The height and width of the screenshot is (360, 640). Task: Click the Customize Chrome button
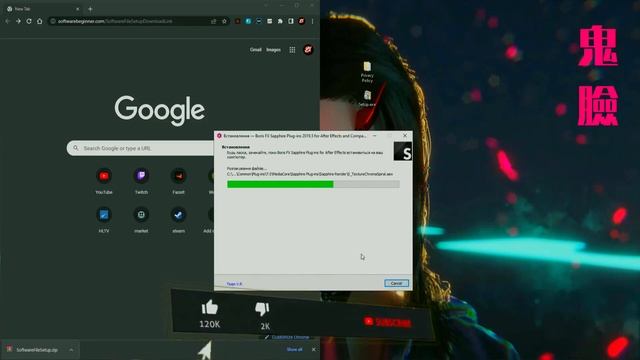click(x=287, y=337)
